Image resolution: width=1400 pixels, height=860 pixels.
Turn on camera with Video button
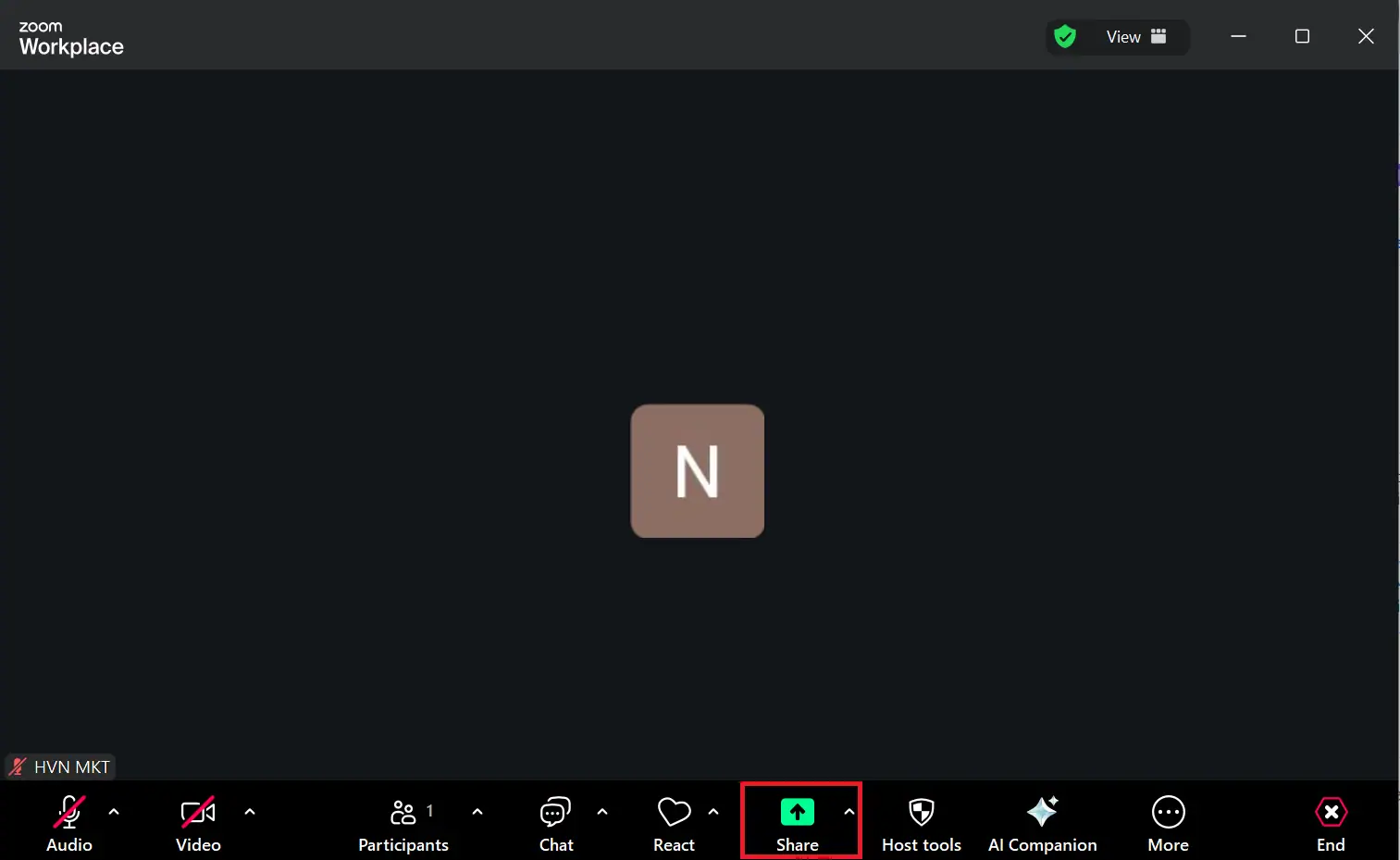point(198,822)
